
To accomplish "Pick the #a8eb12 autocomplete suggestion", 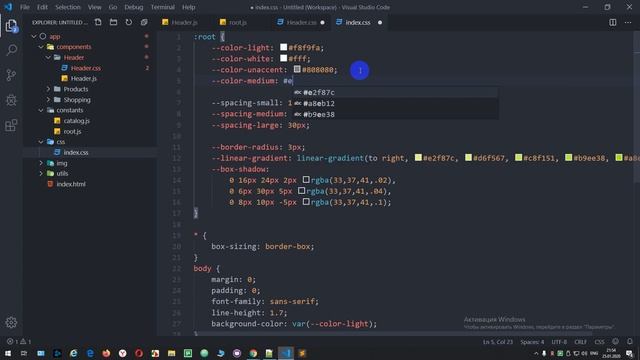I will click(x=395, y=104).
